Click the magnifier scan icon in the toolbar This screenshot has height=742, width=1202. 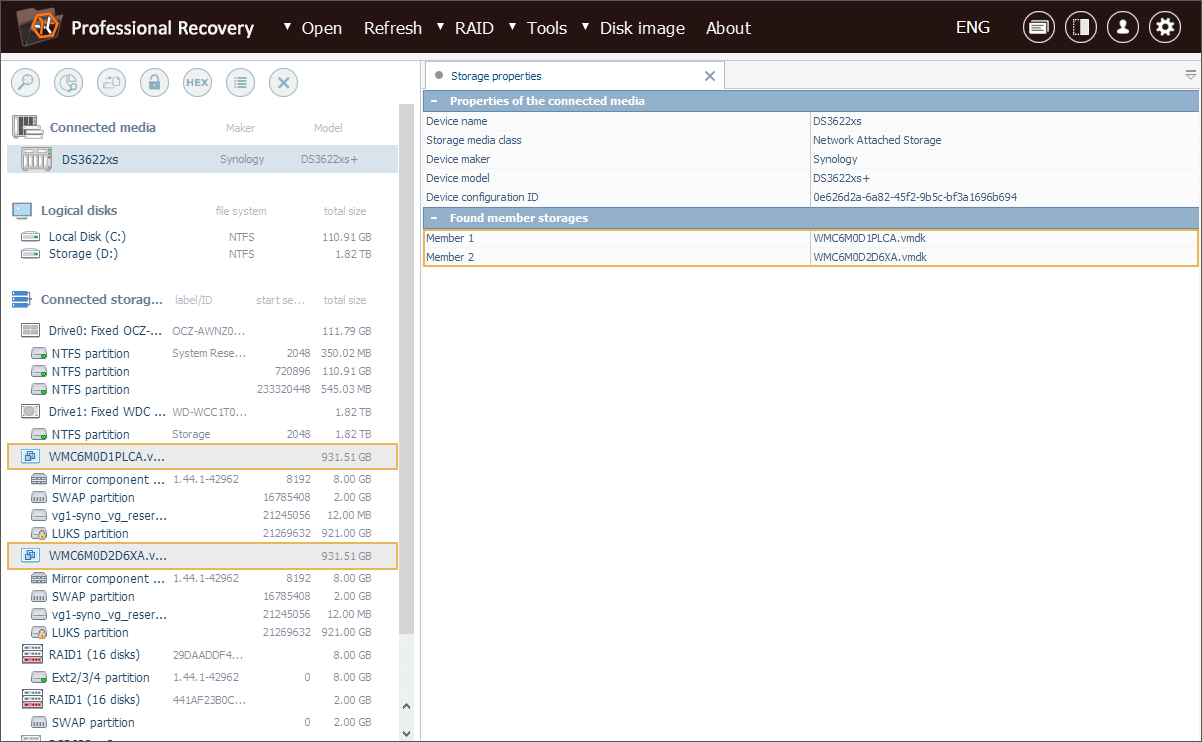[x=25, y=82]
